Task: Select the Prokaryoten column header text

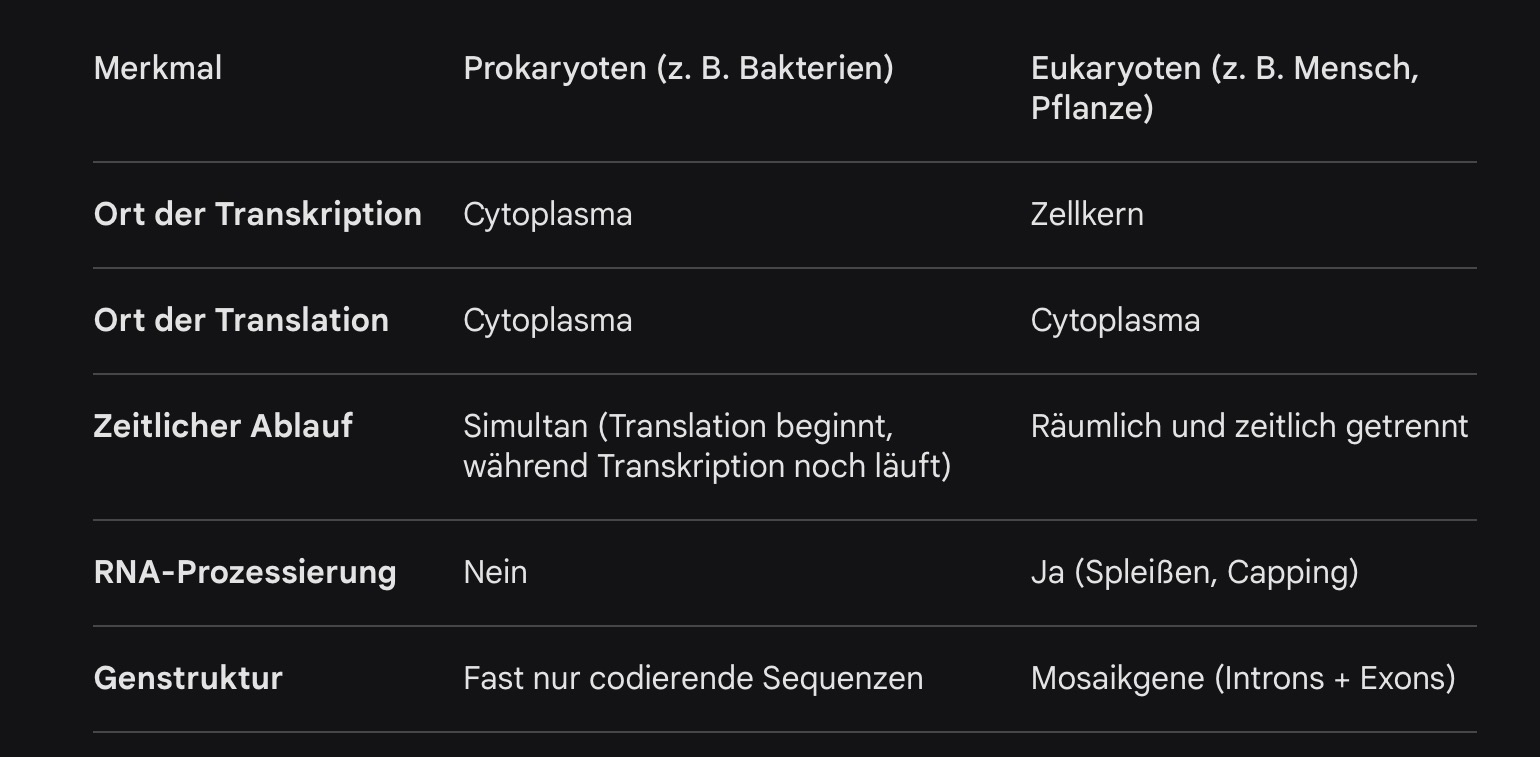Action: point(678,69)
